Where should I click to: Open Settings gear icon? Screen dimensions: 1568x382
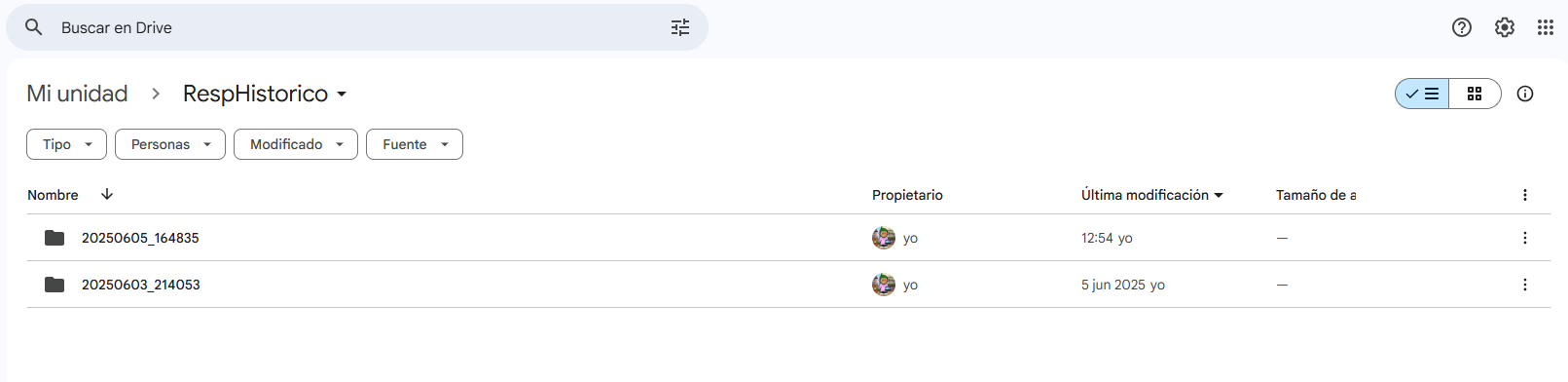(x=1505, y=27)
